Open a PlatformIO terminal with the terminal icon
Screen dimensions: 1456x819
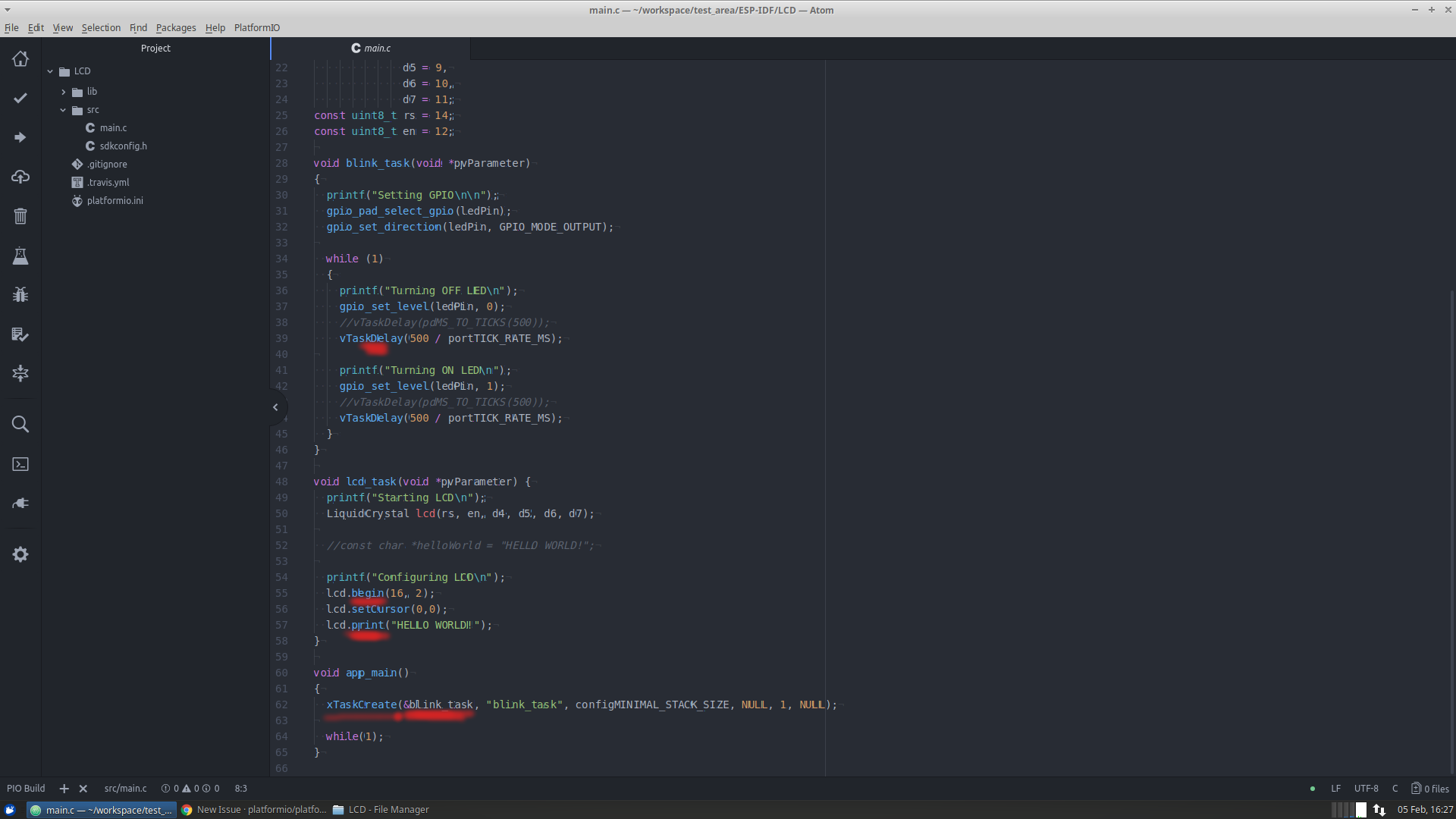coord(20,464)
